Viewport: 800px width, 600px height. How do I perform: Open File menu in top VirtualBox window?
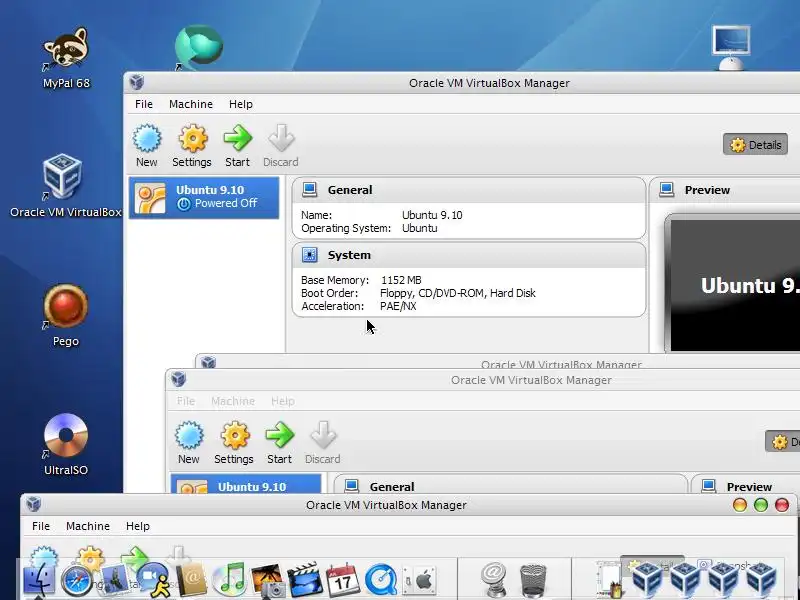click(144, 104)
